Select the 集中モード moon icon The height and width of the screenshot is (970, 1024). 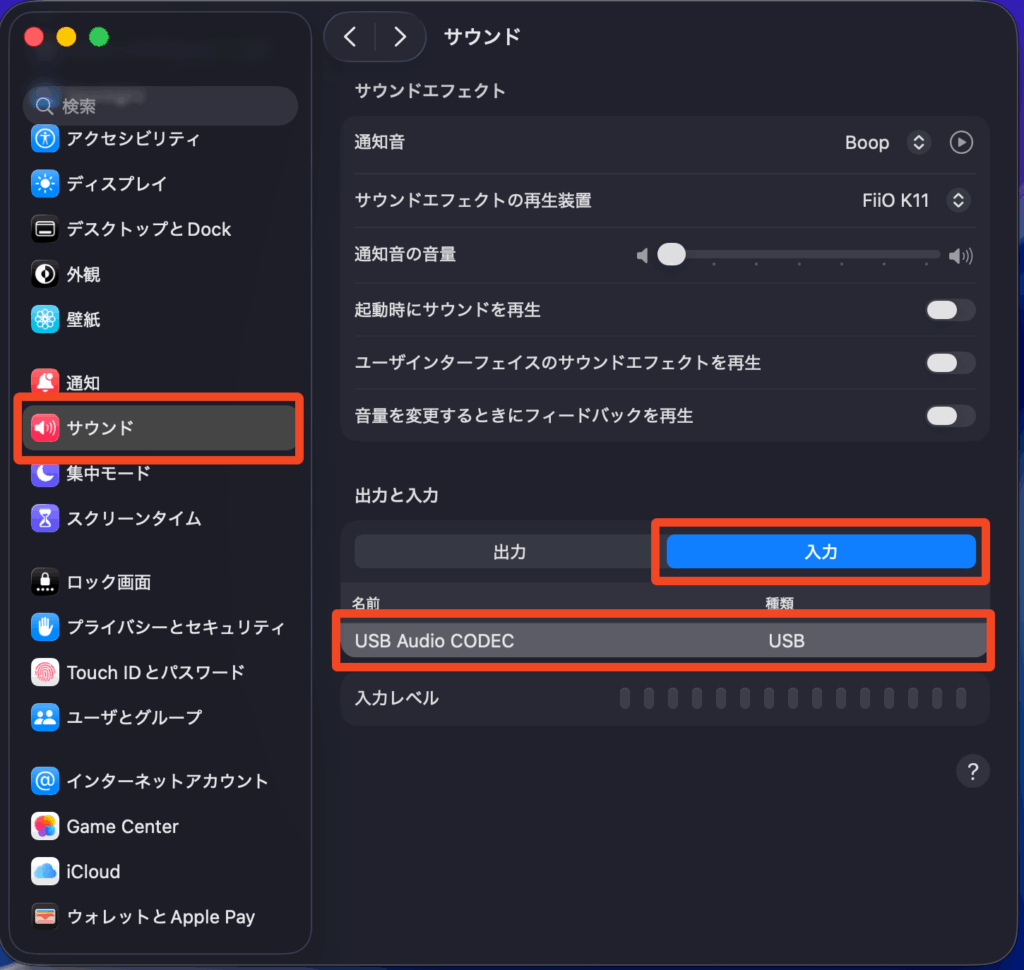(x=46, y=473)
